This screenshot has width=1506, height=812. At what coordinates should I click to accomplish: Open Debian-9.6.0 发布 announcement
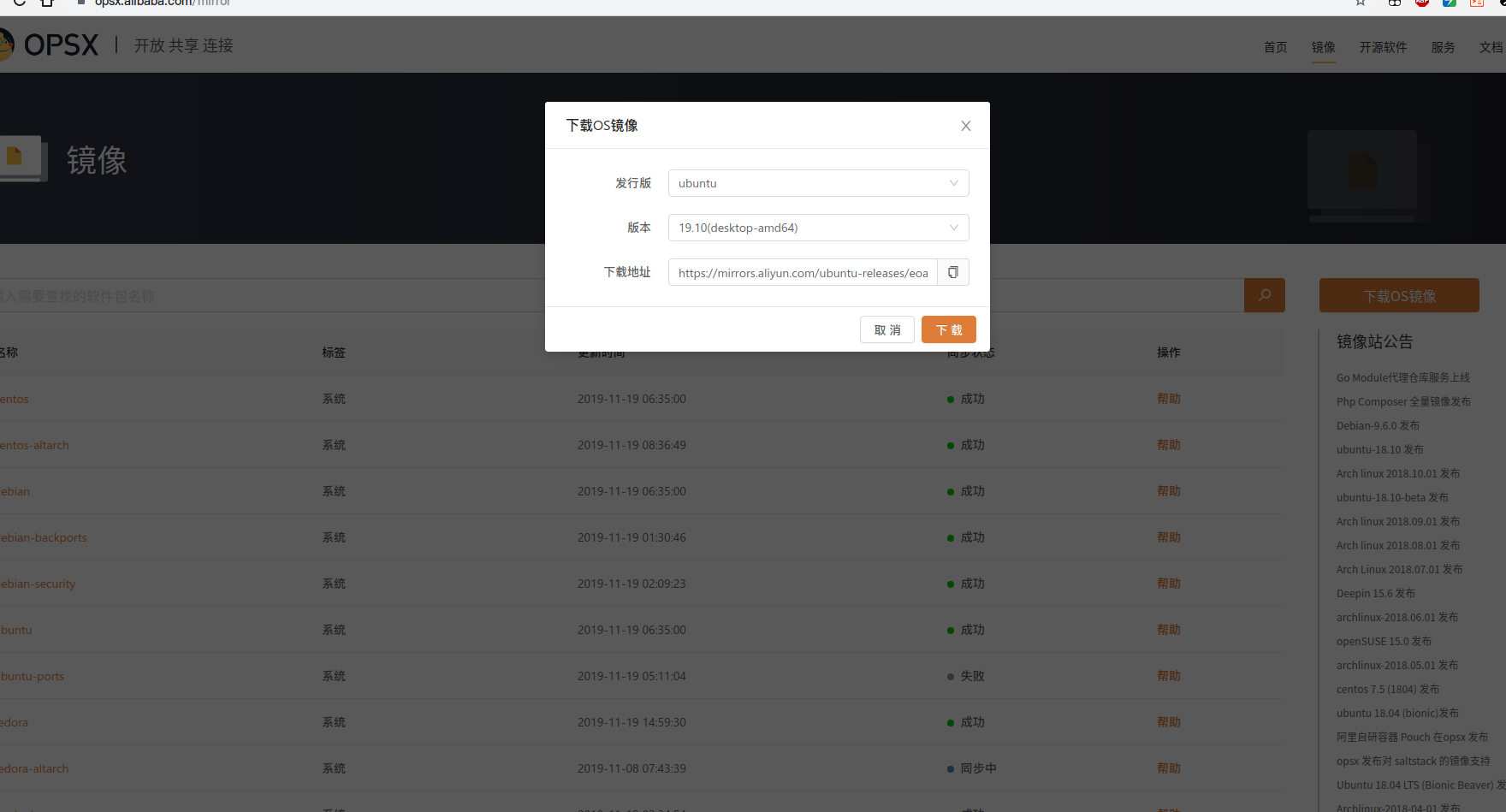pyautogui.click(x=1378, y=425)
